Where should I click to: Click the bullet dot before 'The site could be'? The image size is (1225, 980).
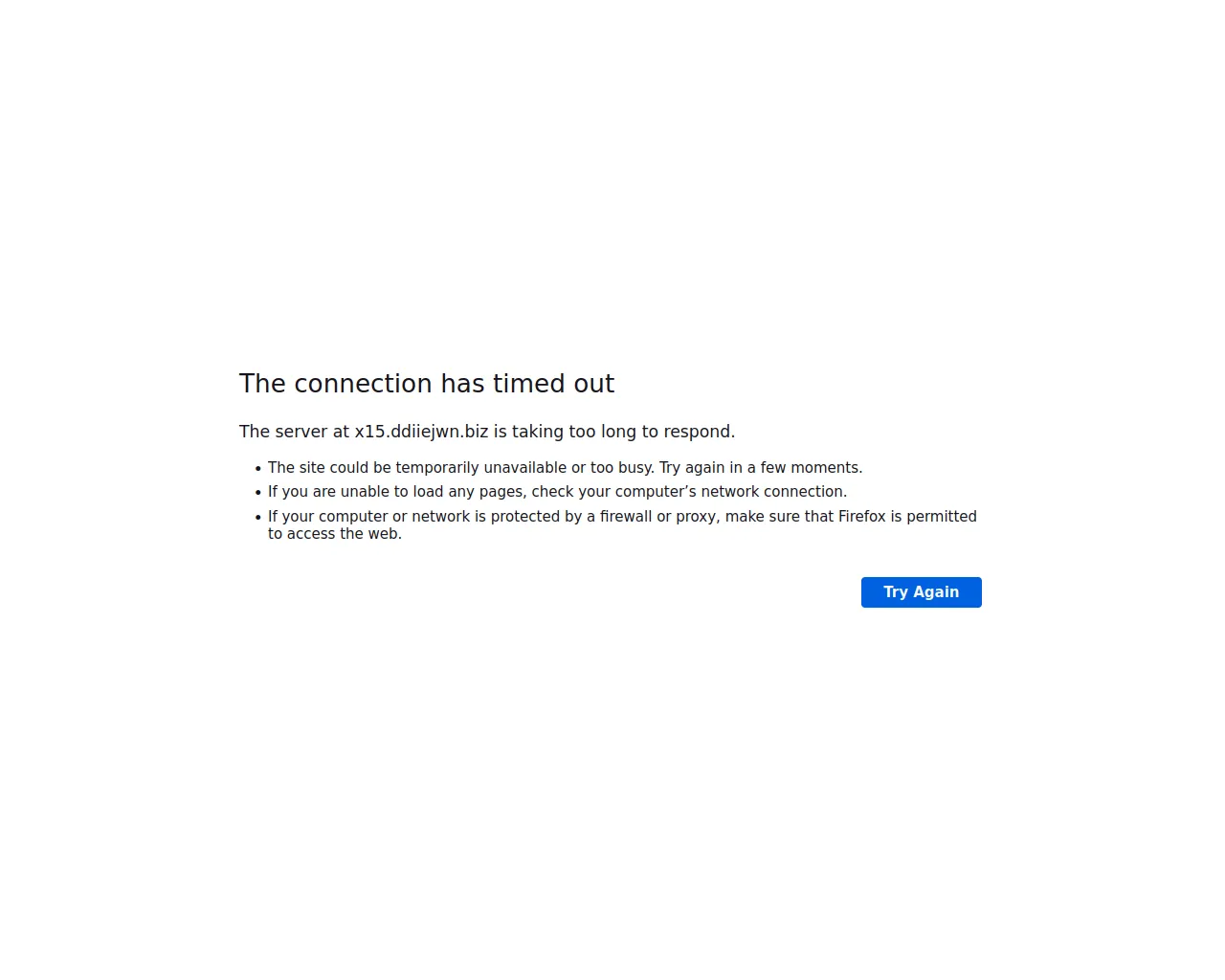[x=258, y=469]
